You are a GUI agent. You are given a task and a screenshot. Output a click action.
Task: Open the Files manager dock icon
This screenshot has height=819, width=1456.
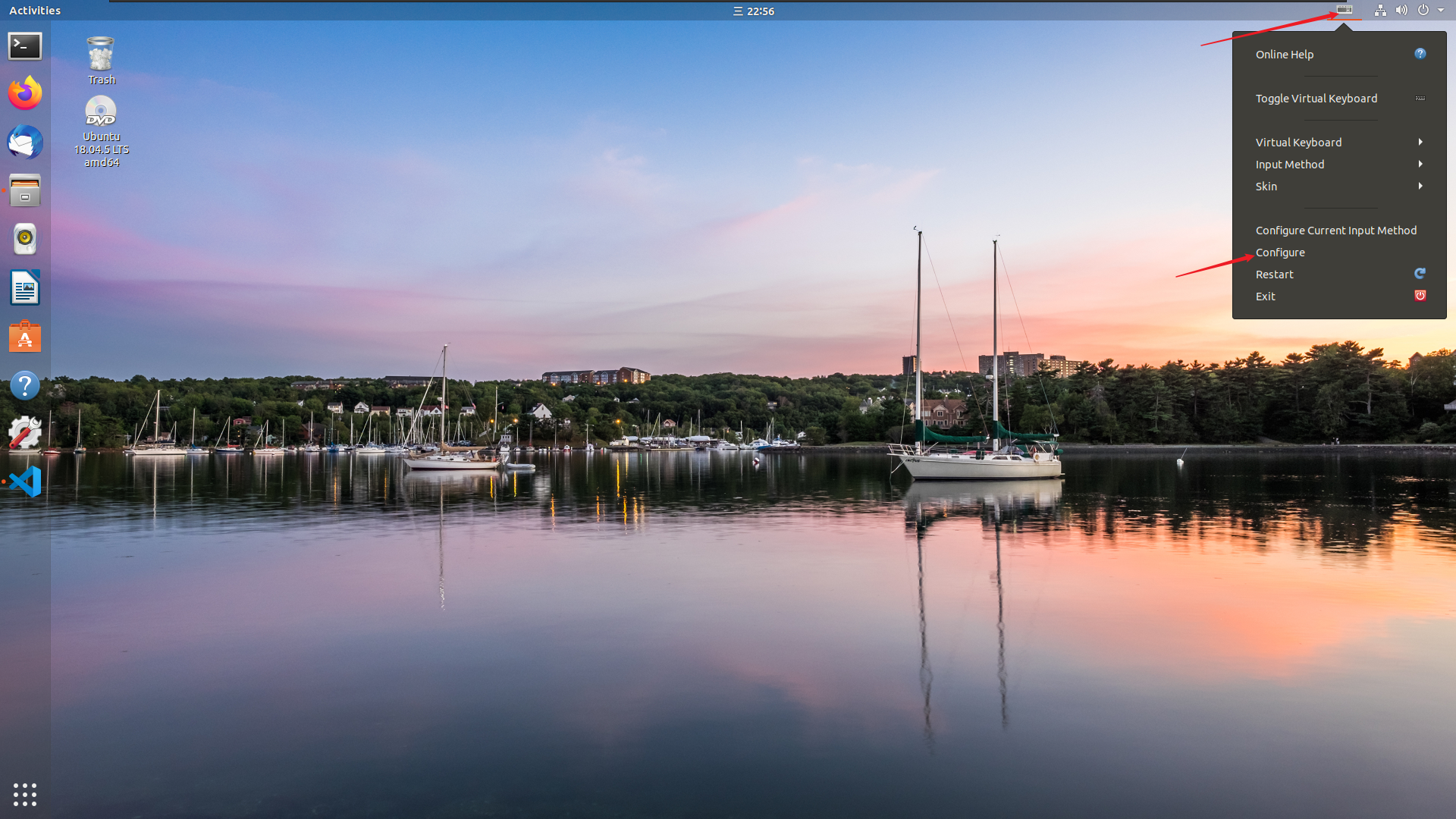click(x=25, y=191)
